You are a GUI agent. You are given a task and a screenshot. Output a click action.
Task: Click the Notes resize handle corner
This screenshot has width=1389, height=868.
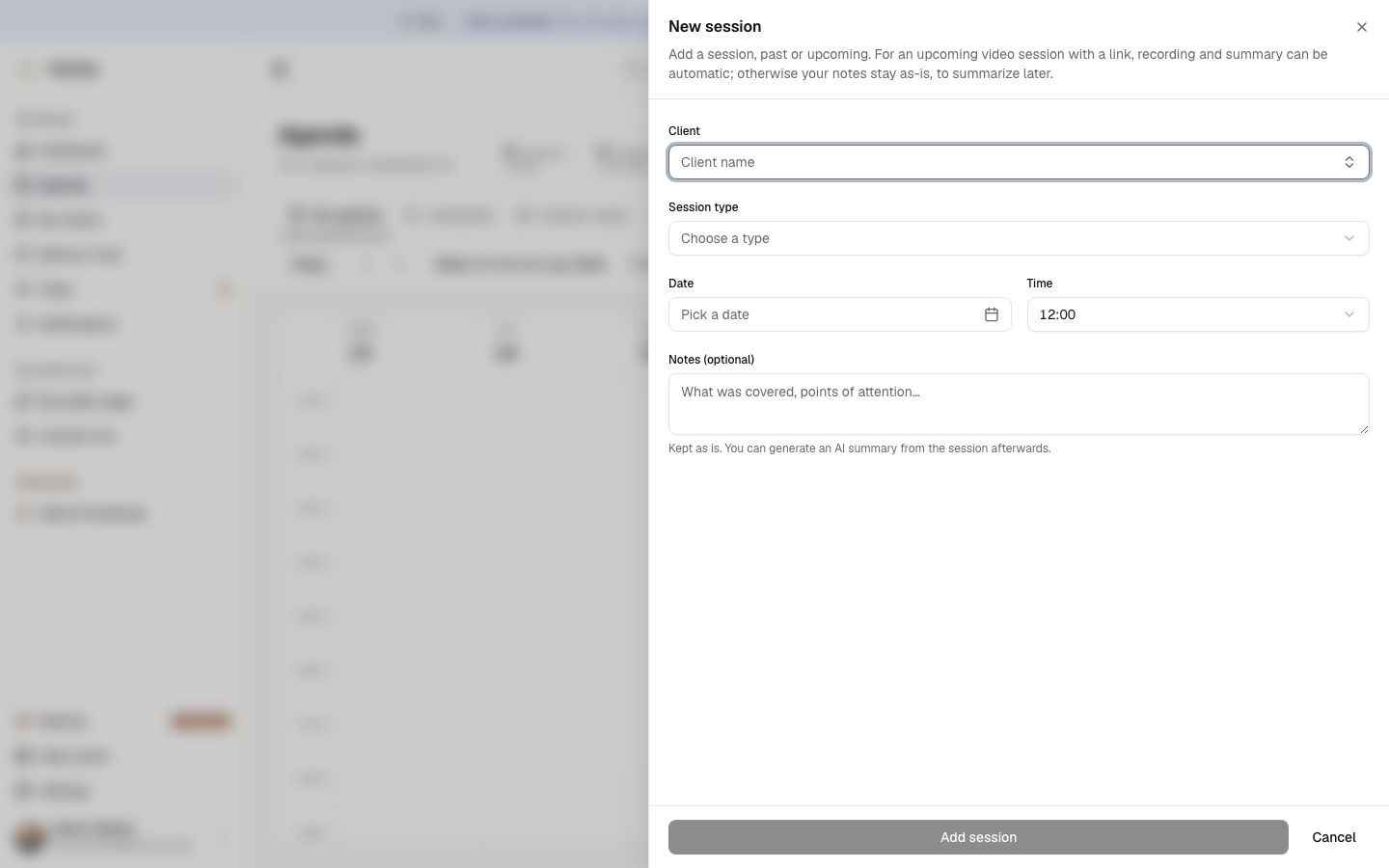tap(1364, 429)
